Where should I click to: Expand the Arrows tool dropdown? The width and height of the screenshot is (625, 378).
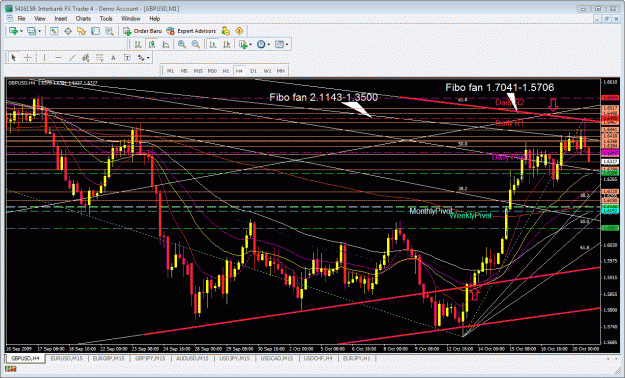[x=148, y=58]
